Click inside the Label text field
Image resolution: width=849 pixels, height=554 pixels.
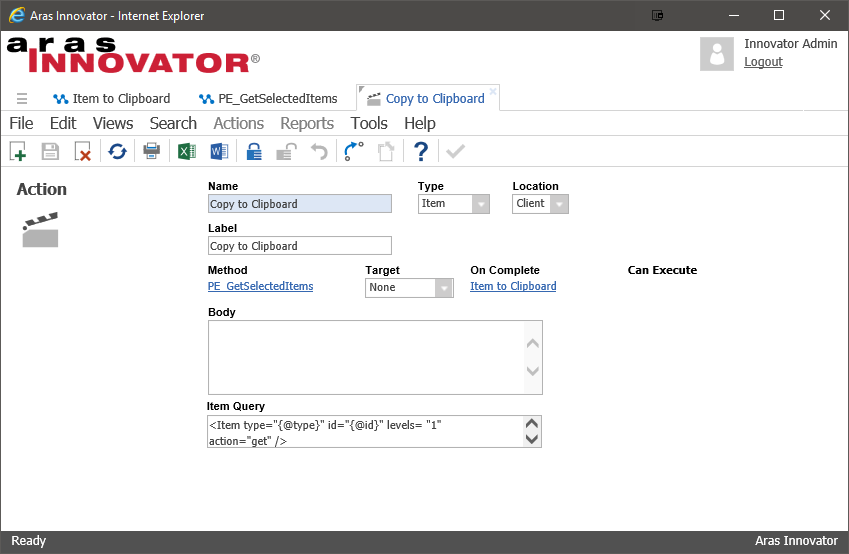pyautogui.click(x=299, y=246)
